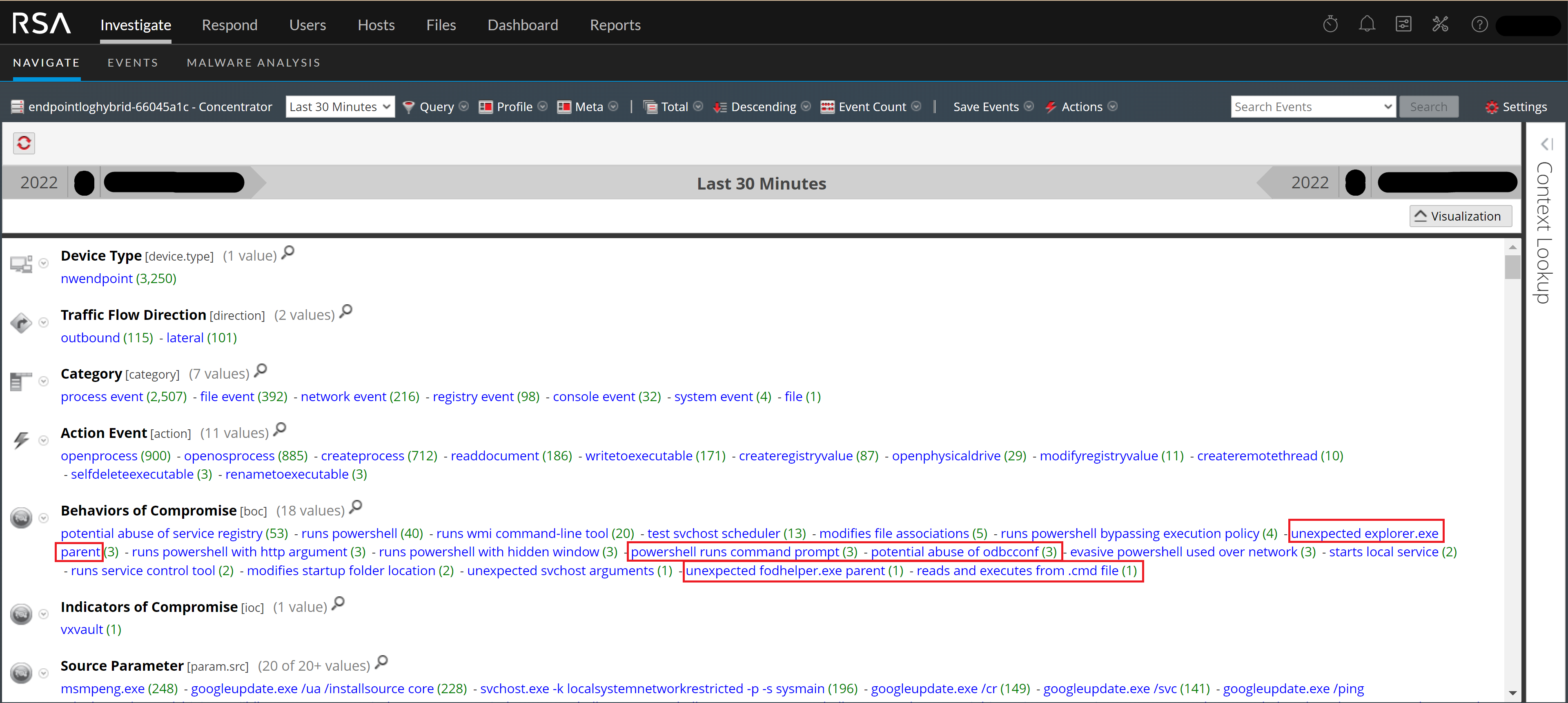Image resolution: width=1568 pixels, height=703 pixels.
Task: Click the help question mark icon
Action: click(x=1479, y=25)
